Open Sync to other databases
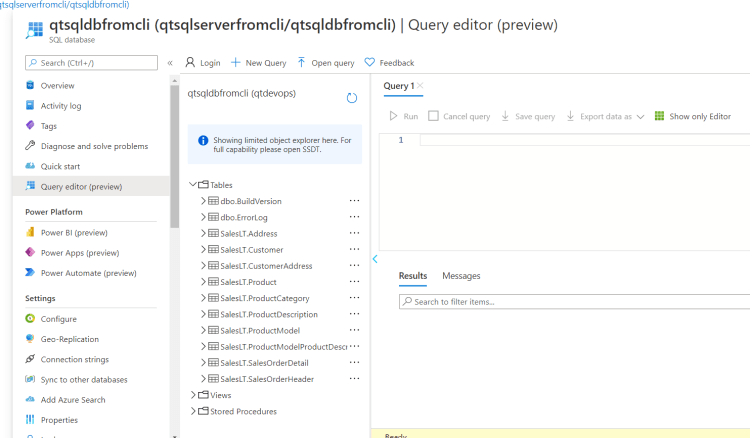750x438 pixels. pyautogui.click(x=77, y=379)
